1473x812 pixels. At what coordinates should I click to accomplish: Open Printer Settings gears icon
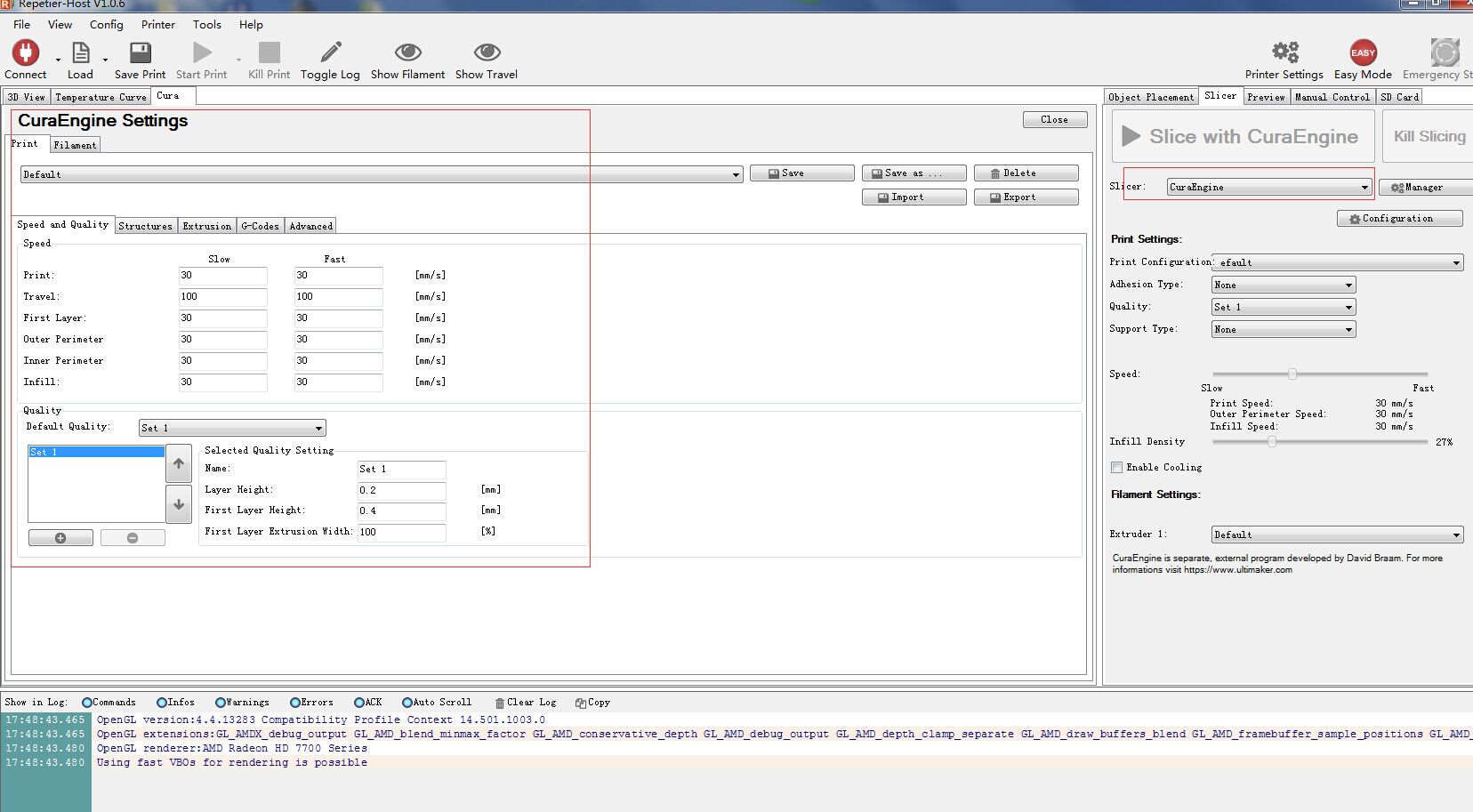click(x=1284, y=53)
